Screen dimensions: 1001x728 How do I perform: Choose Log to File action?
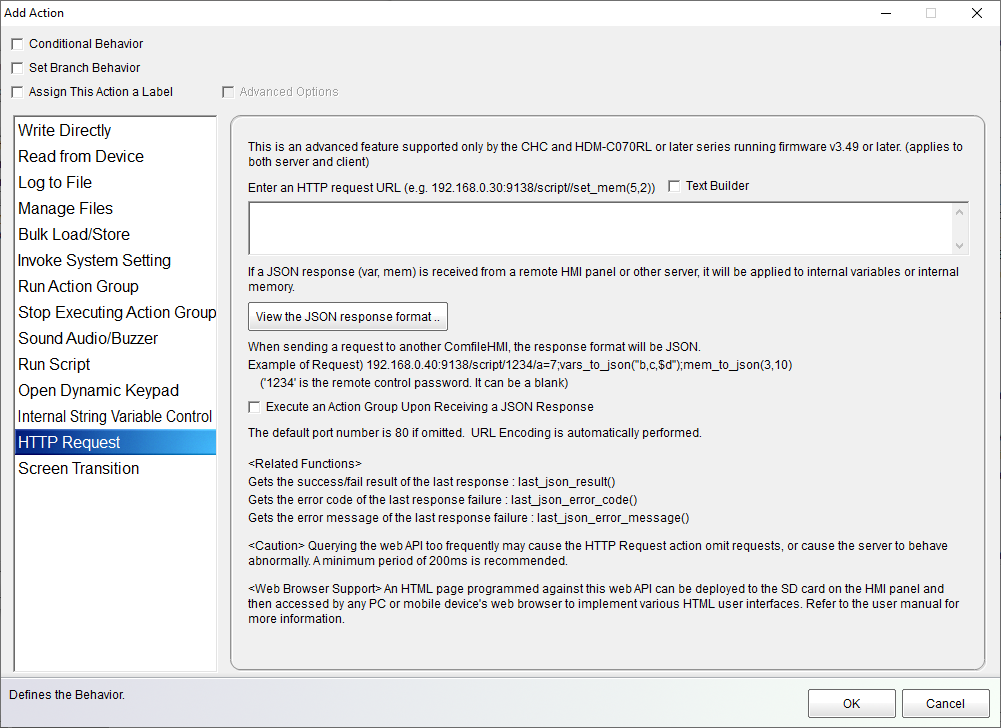coord(55,183)
